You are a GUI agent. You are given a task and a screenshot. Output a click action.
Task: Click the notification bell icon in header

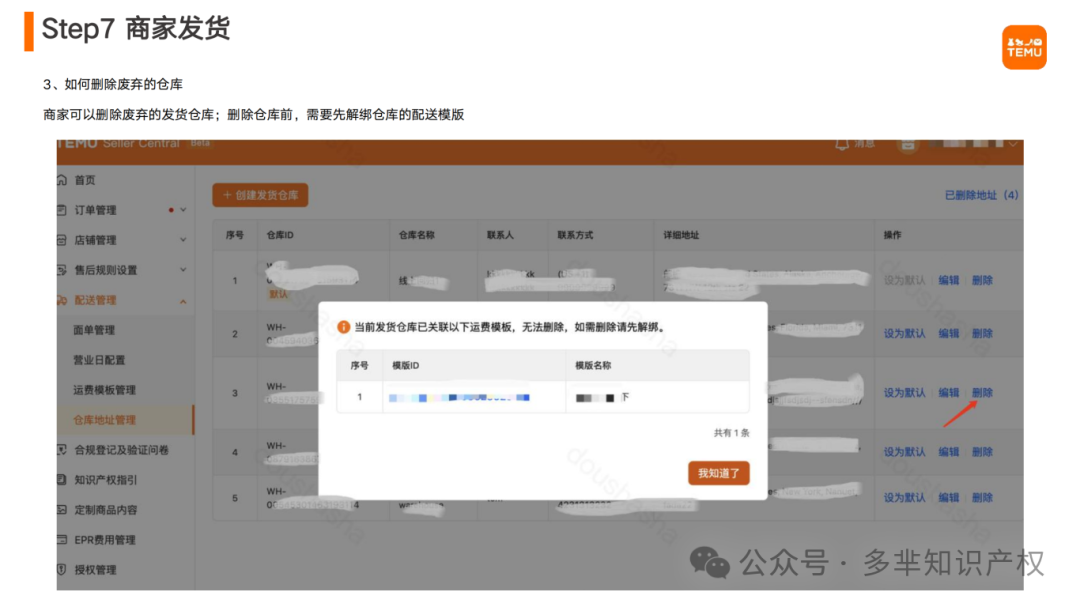pyautogui.click(x=842, y=145)
